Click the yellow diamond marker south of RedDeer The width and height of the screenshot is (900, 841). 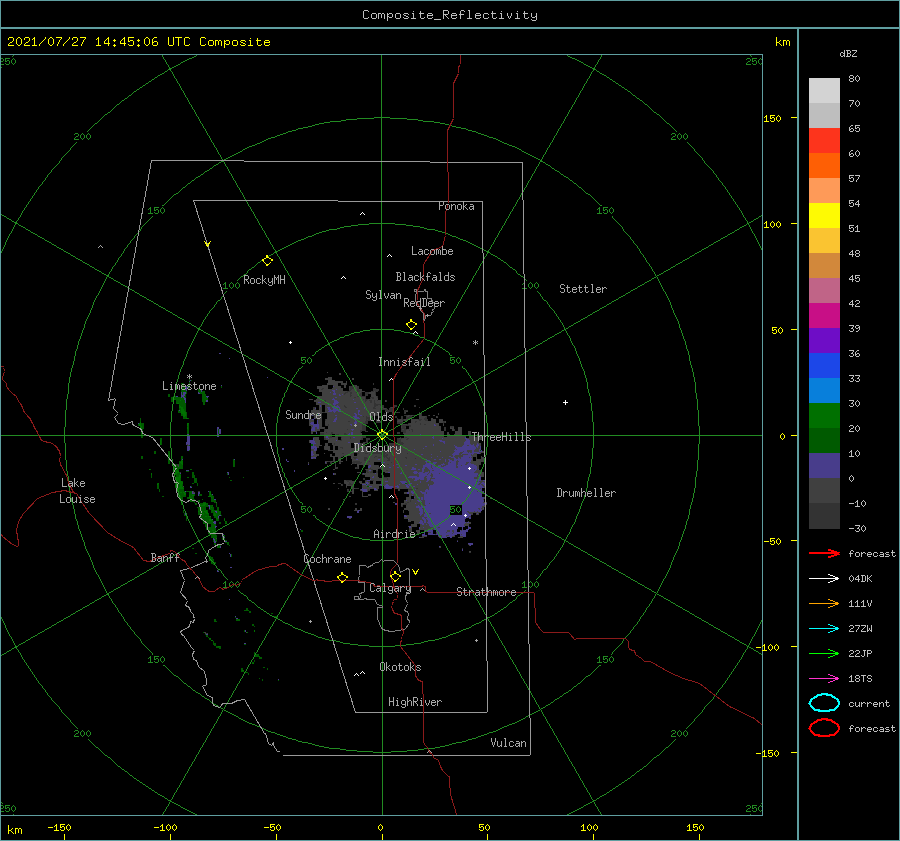[x=412, y=325]
